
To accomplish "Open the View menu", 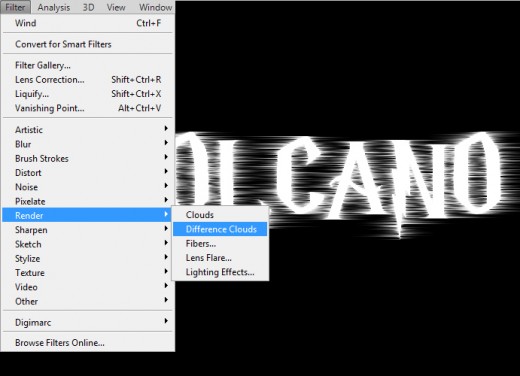I will (x=116, y=7).
